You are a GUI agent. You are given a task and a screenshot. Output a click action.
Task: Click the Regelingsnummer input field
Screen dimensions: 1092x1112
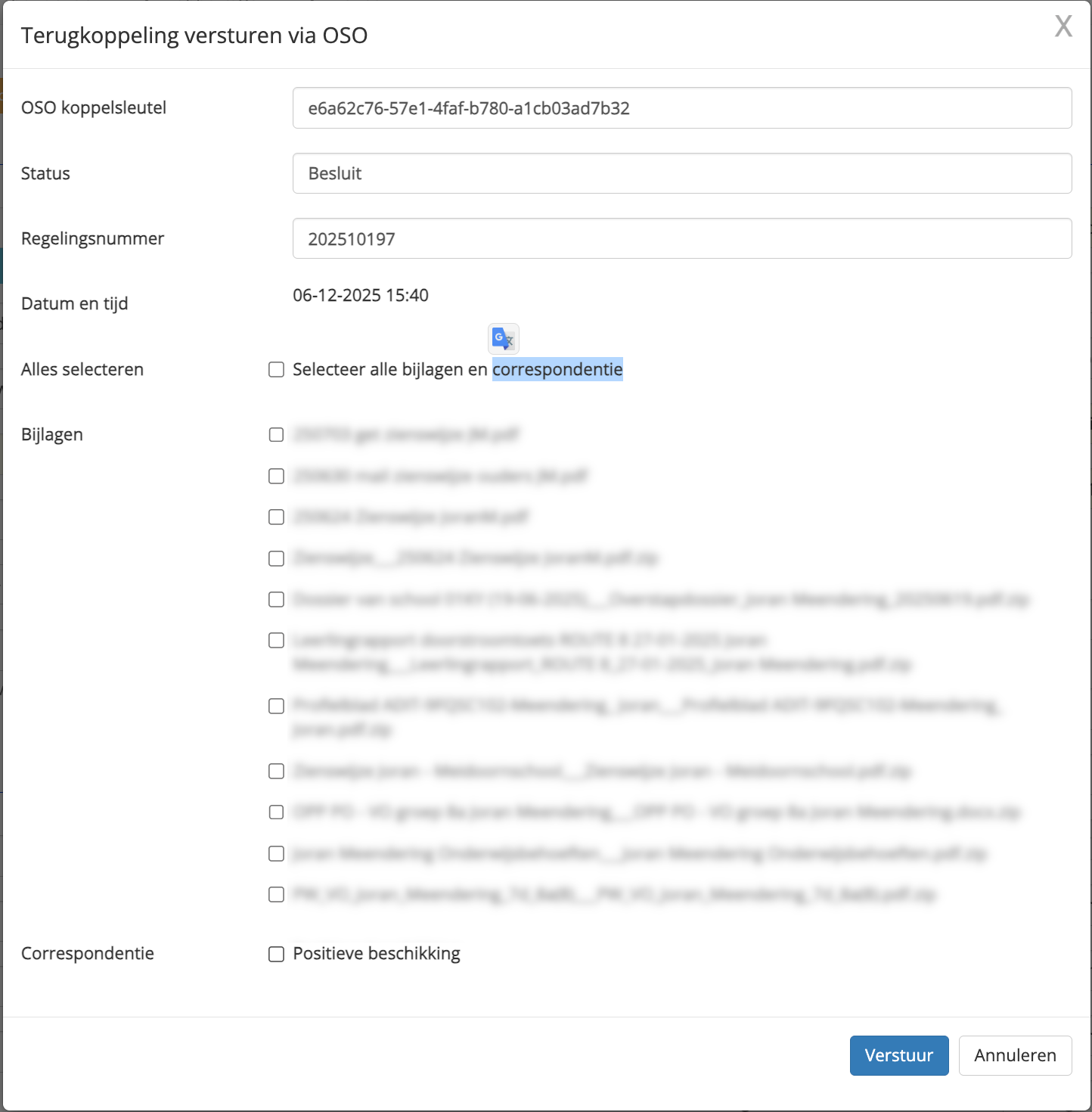(681, 239)
